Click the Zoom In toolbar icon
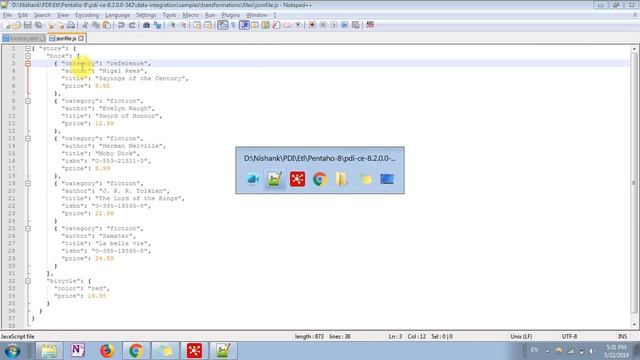Screen dimensions: 640x360 point(172,25)
